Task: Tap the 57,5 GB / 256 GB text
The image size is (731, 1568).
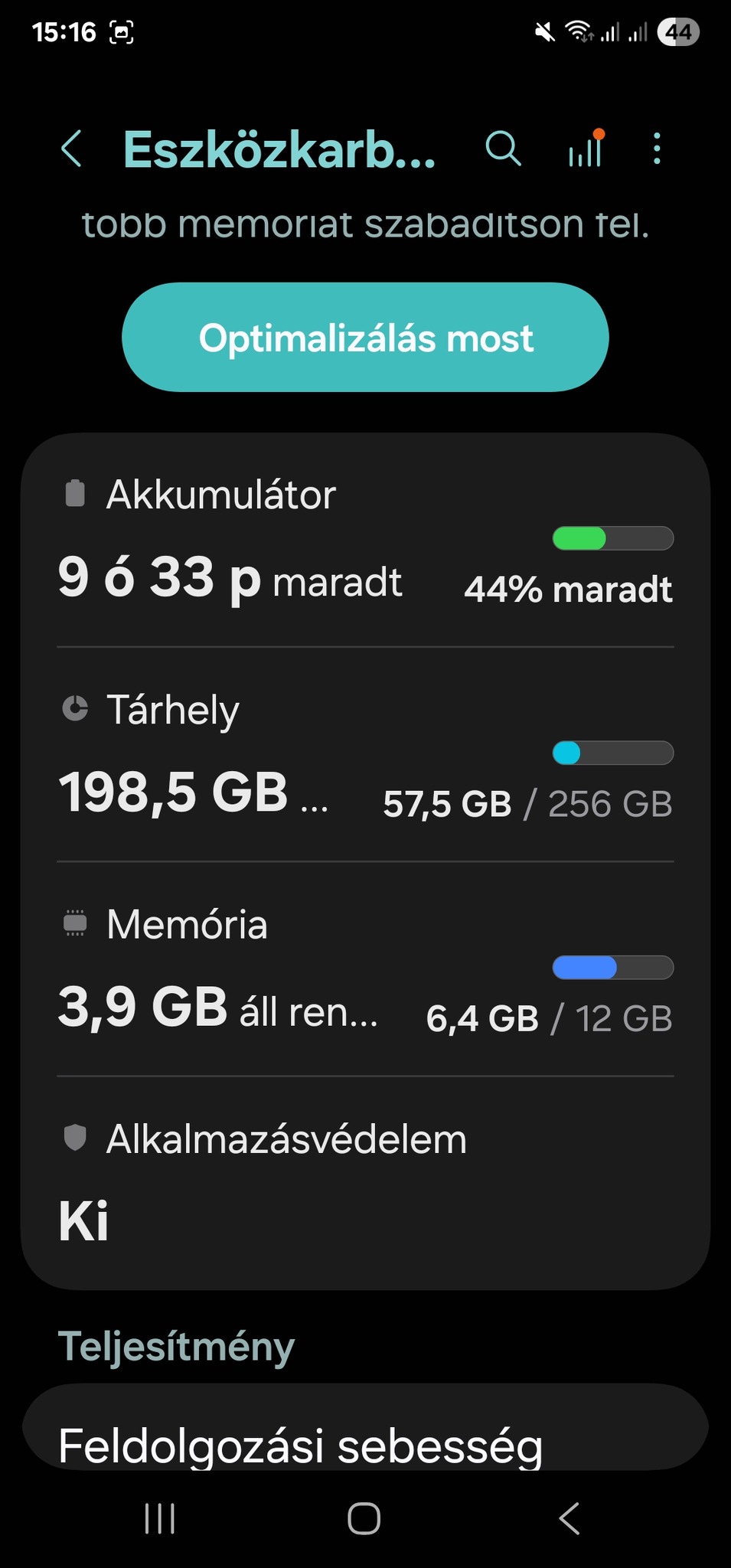Action: click(527, 804)
